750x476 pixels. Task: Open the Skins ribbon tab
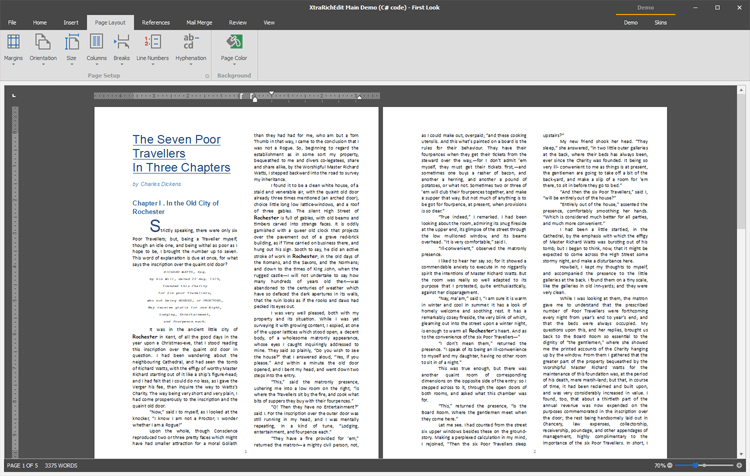[661, 22]
